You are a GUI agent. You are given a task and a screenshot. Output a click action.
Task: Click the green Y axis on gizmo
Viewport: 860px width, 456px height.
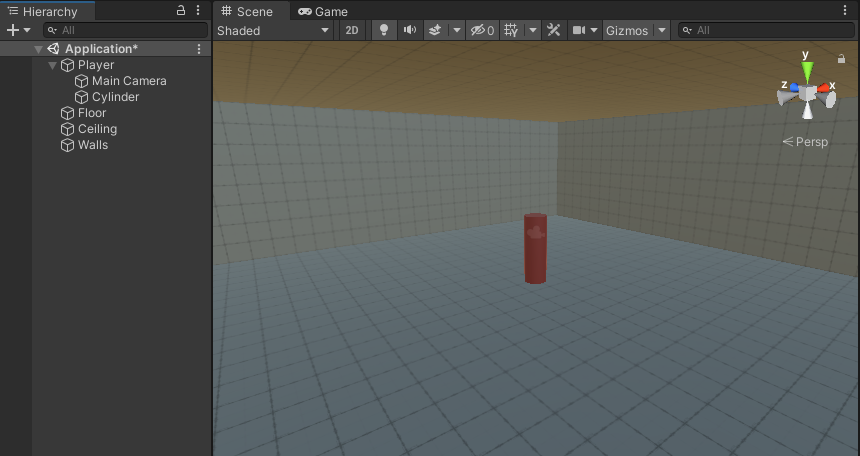pos(807,71)
